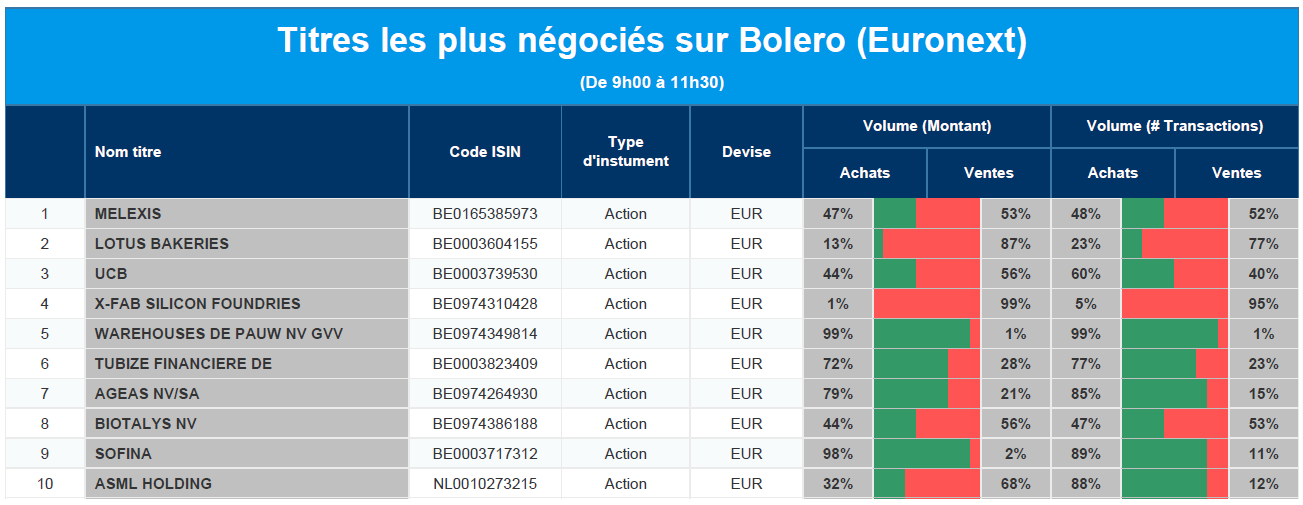Screen dimensions: 1303x505
Task: Click green Montant bar for WAREHOUSES DE PAUW
Action: 921,334
